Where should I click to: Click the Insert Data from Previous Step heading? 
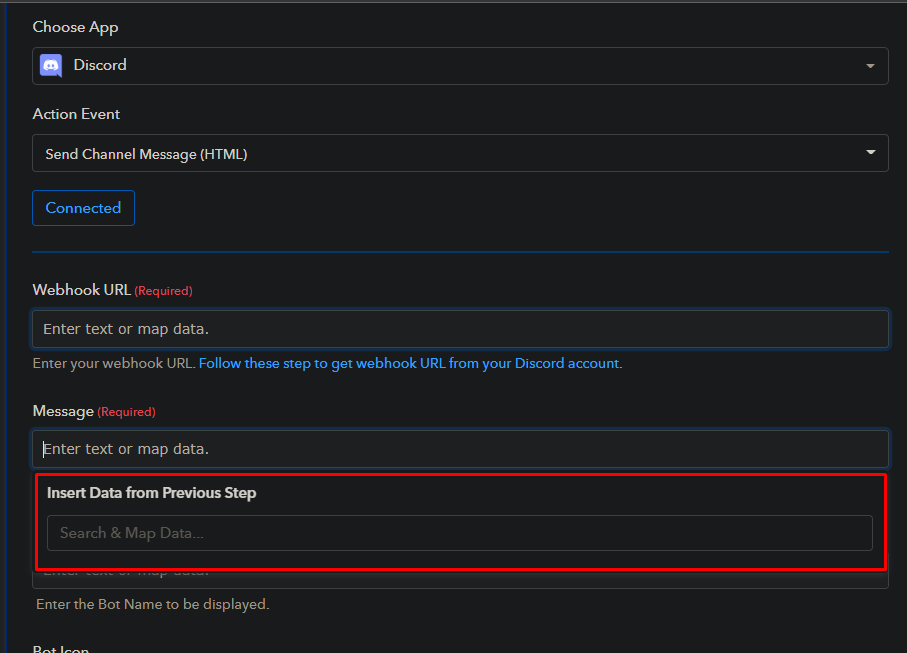(x=152, y=493)
